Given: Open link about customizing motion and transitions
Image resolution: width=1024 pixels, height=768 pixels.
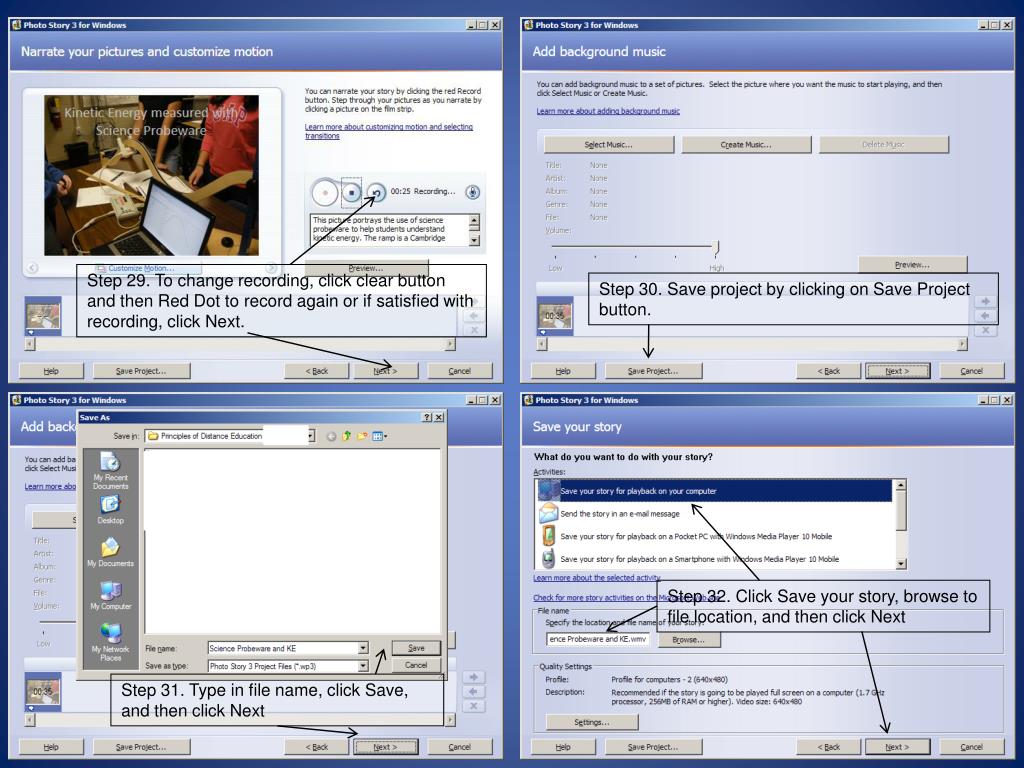Looking at the screenshot, I should click(389, 131).
